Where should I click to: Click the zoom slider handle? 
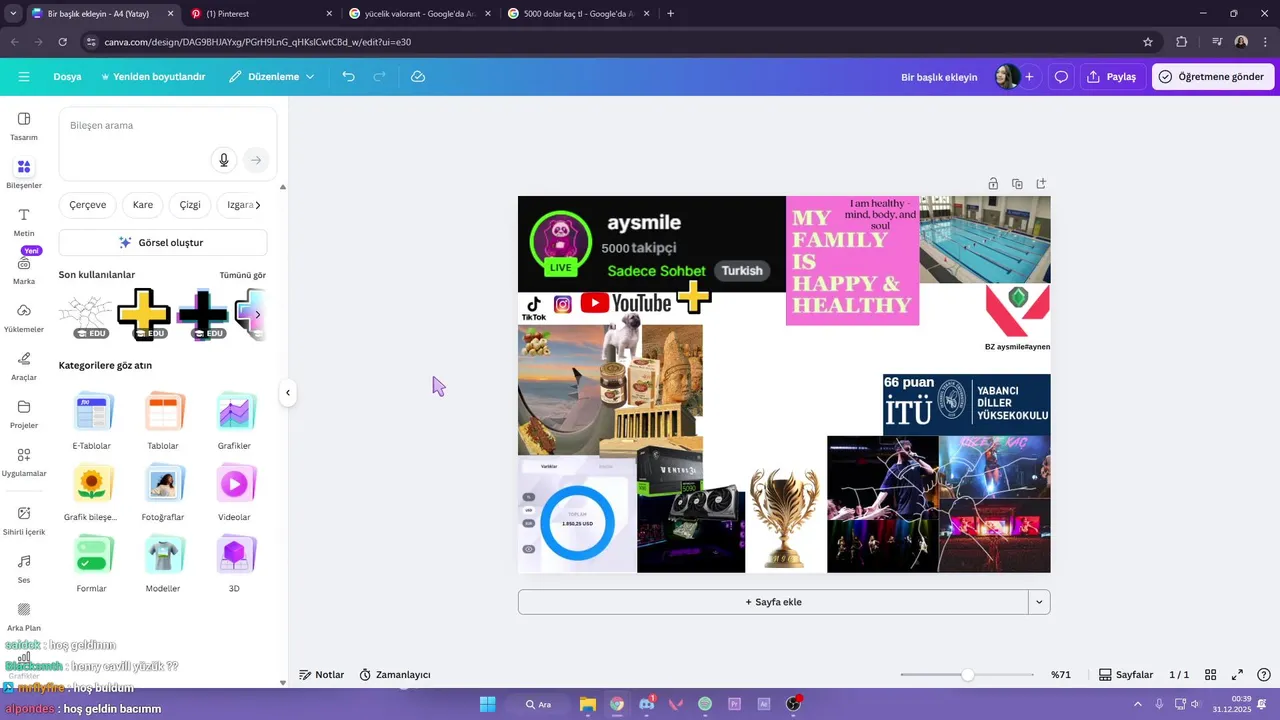point(967,675)
